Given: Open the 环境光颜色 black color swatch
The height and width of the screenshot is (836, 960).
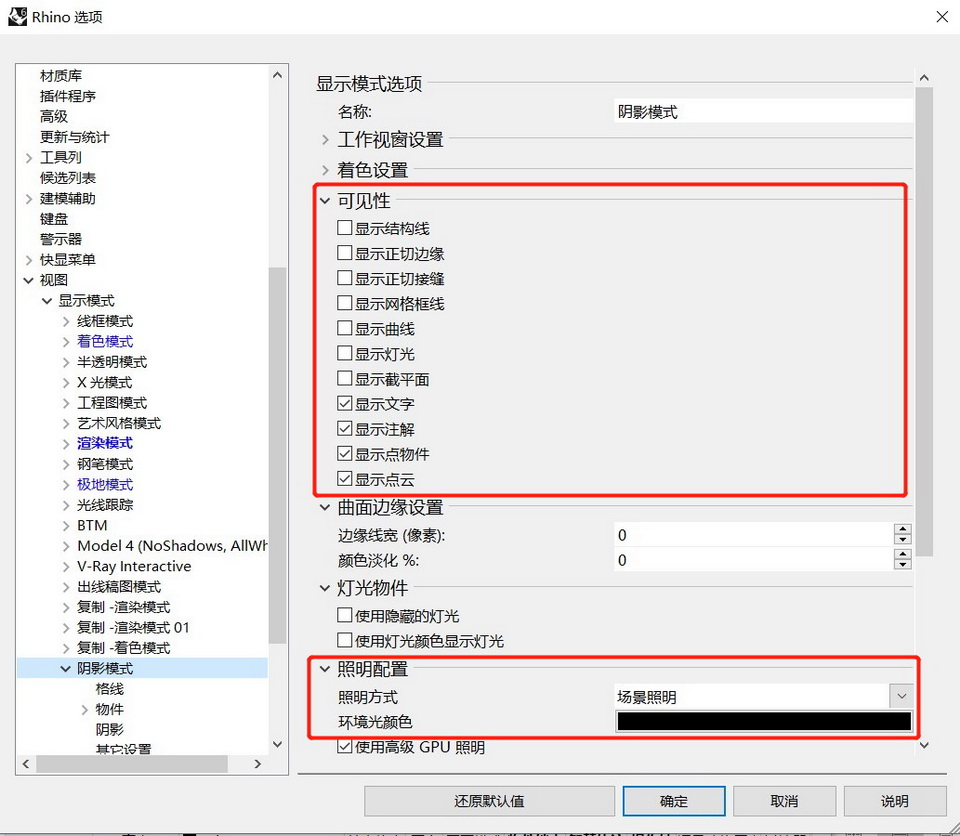Looking at the screenshot, I should pos(764,722).
